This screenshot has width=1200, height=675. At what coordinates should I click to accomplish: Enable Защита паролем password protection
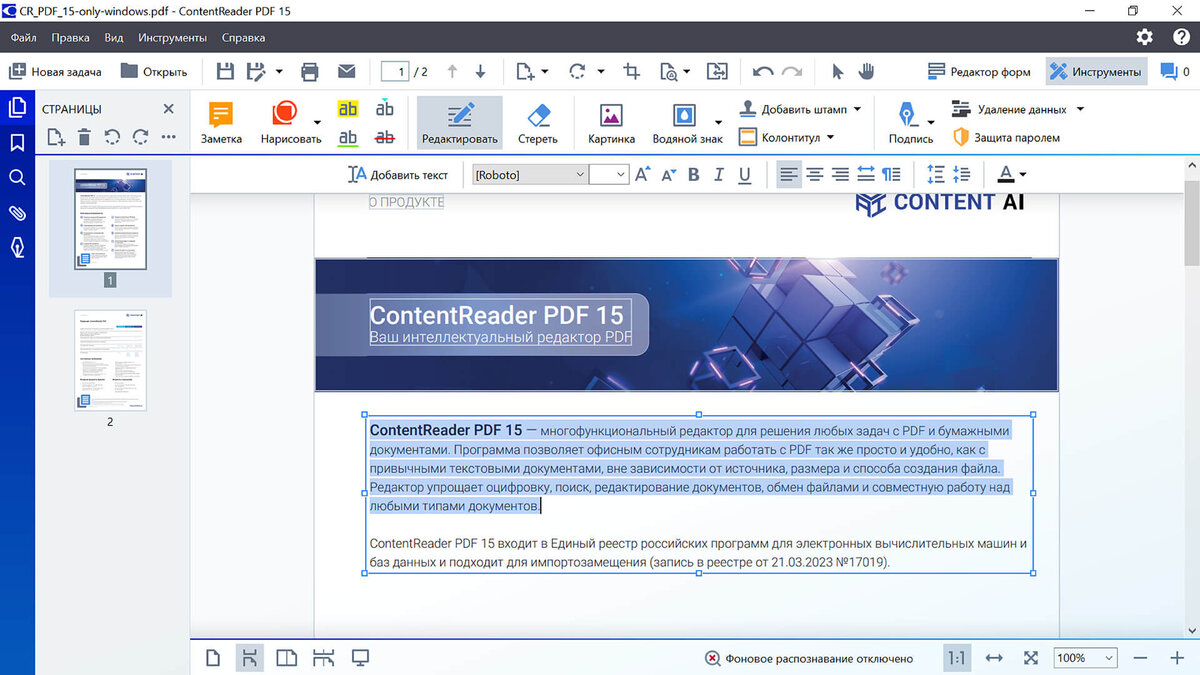pyautogui.click(x=1015, y=137)
